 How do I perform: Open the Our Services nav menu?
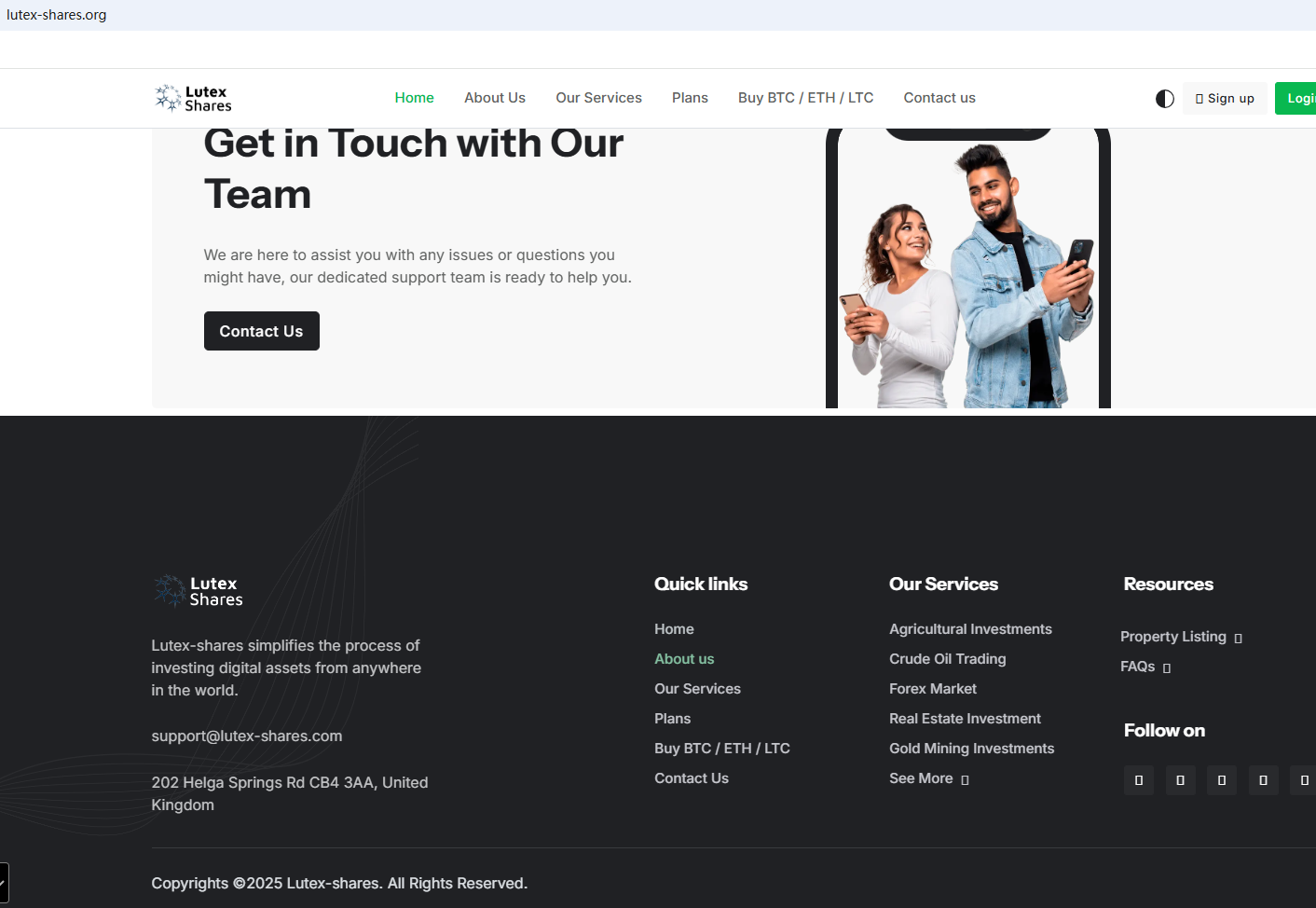598,98
